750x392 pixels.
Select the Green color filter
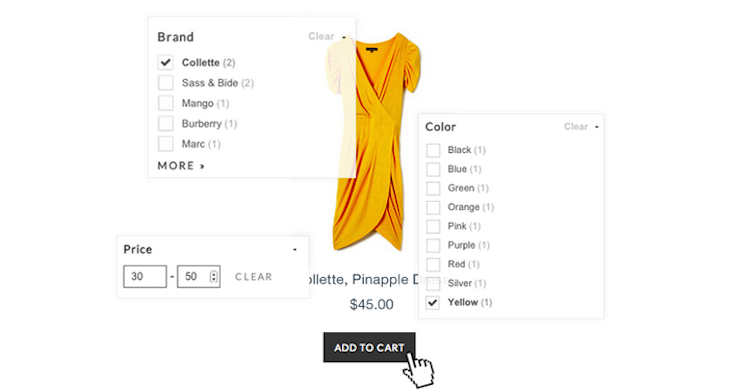coord(433,188)
